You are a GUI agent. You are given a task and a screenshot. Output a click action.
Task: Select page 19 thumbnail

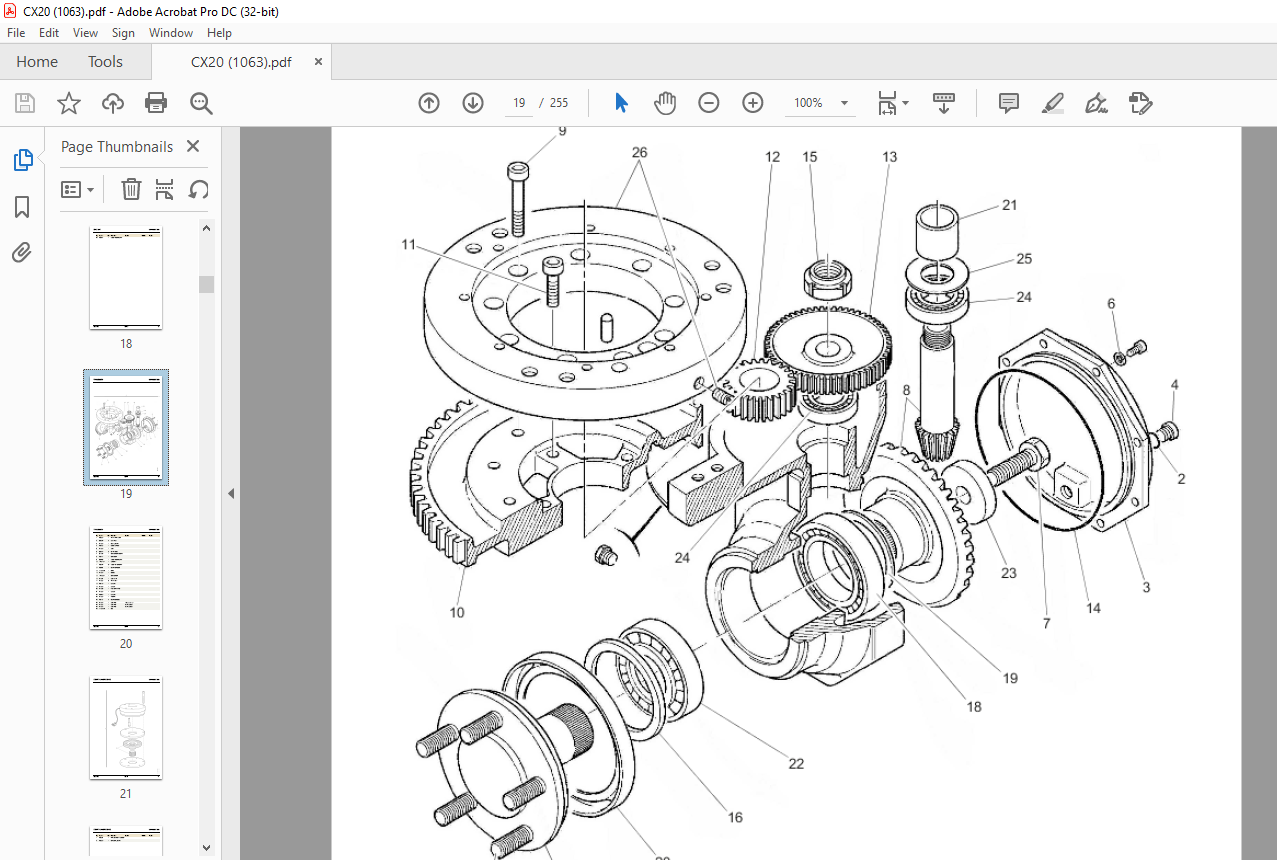pyautogui.click(x=126, y=427)
